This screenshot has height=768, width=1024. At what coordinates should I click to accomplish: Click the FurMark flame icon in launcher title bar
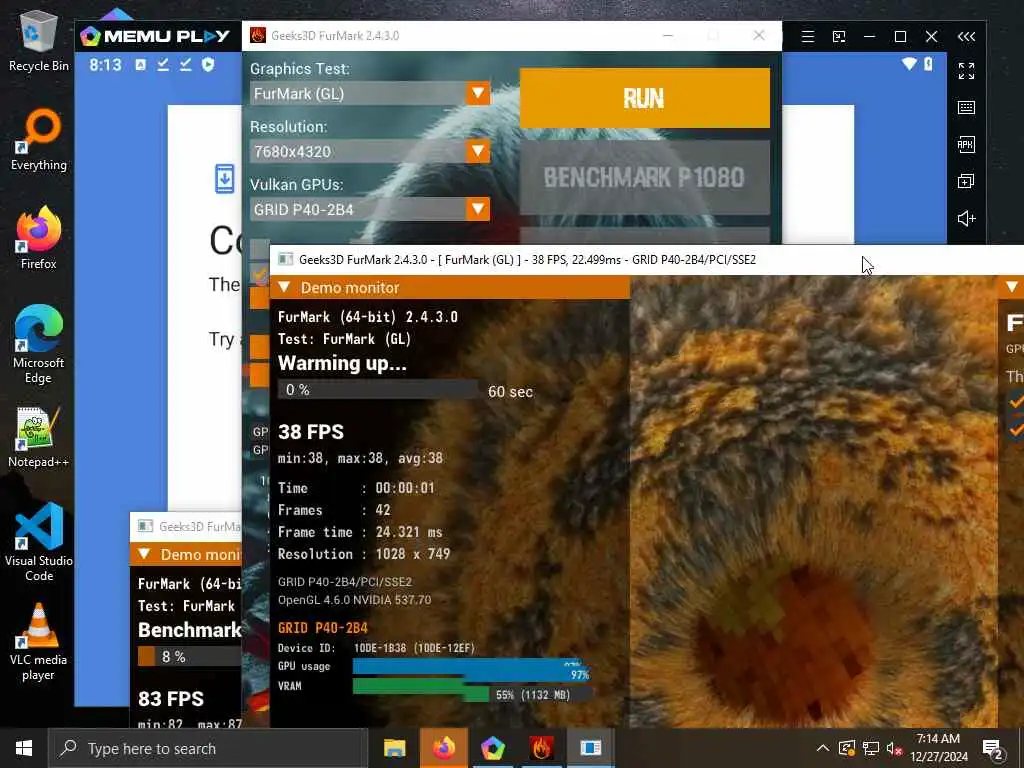[x=258, y=35]
